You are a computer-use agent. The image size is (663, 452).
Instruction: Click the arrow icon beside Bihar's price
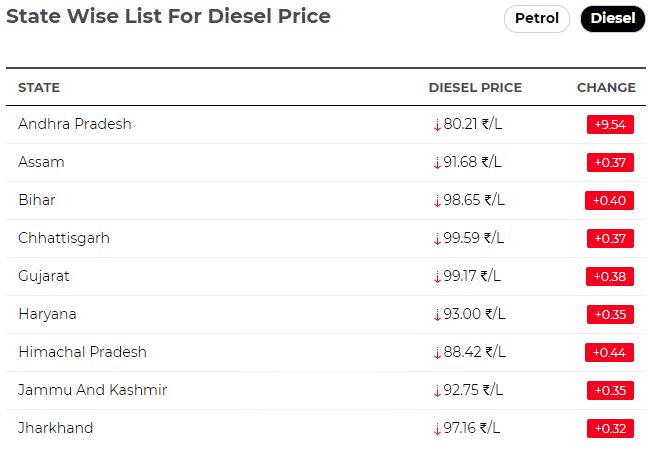[x=437, y=201]
